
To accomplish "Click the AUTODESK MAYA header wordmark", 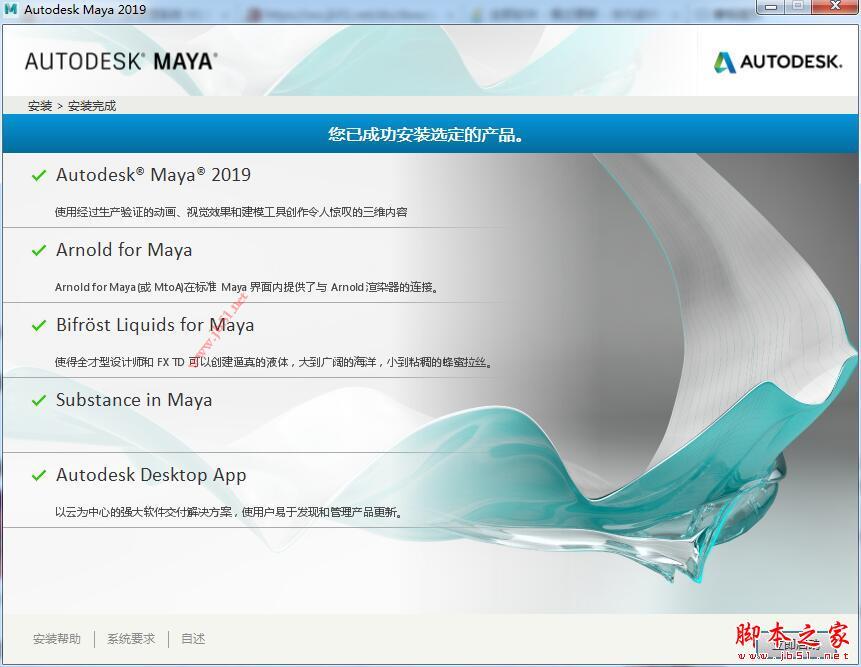I will (x=121, y=61).
